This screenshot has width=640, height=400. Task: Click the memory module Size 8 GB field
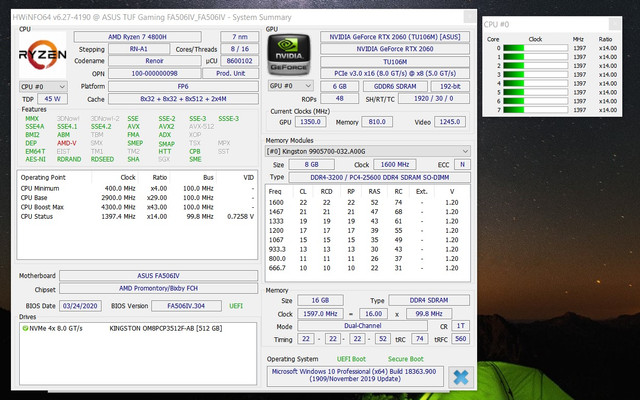[x=311, y=164]
